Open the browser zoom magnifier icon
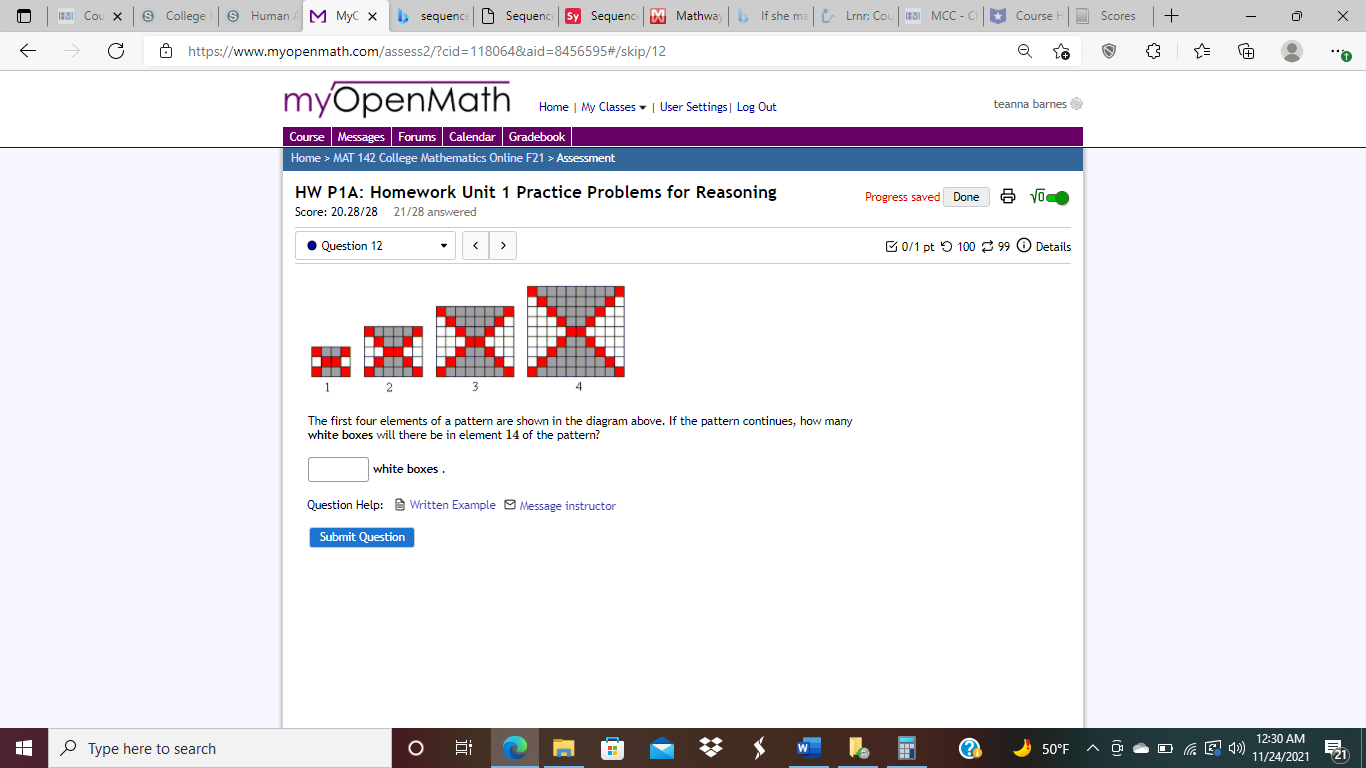 pyautogui.click(x=1025, y=51)
